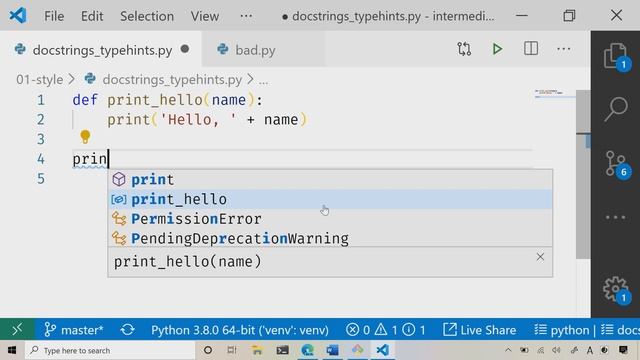The width and height of the screenshot is (640, 360).
Task: Open Word from taskbar
Action: click(x=332, y=350)
